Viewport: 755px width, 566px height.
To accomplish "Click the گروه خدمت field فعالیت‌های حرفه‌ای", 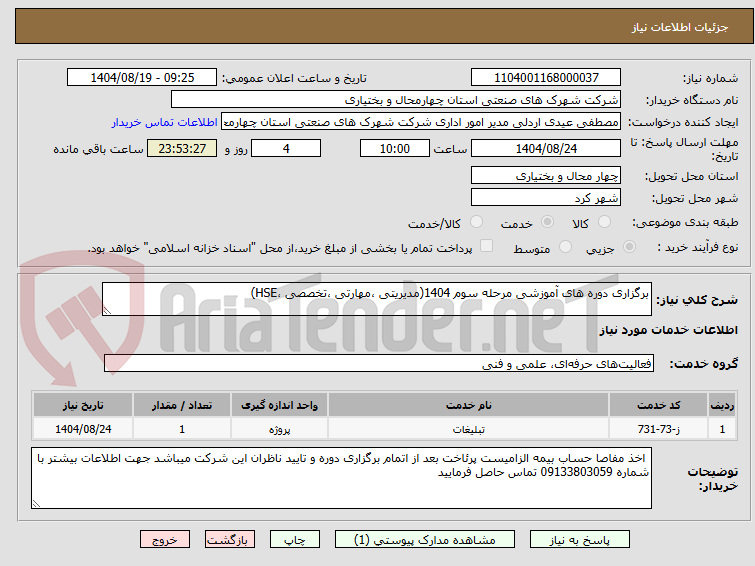I will click(379, 364).
